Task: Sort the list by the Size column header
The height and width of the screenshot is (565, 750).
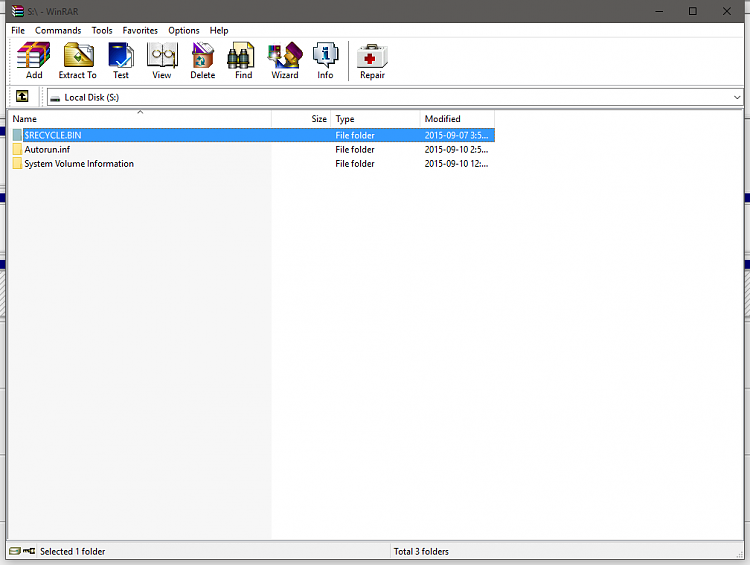Action: coord(301,119)
